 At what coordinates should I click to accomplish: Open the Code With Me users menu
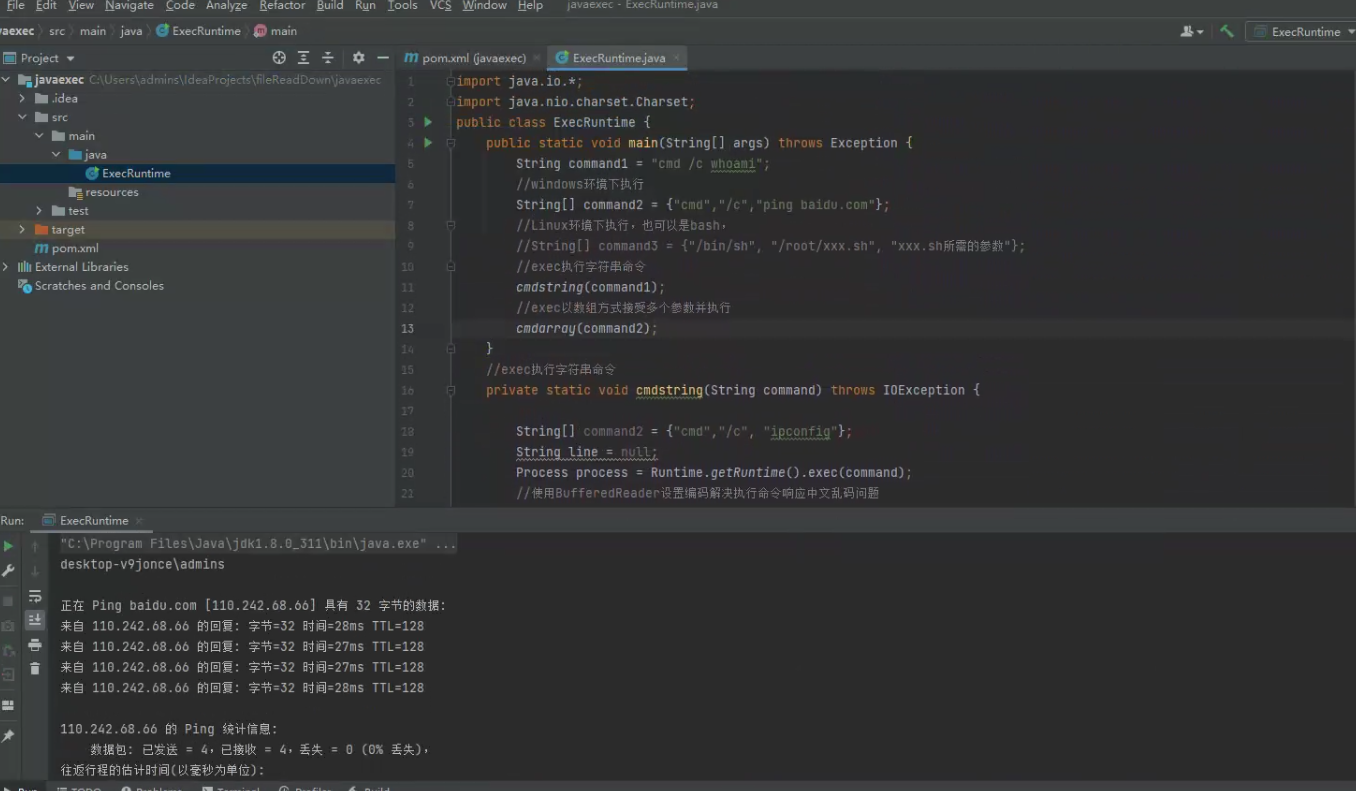click(x=1192, y=31)
